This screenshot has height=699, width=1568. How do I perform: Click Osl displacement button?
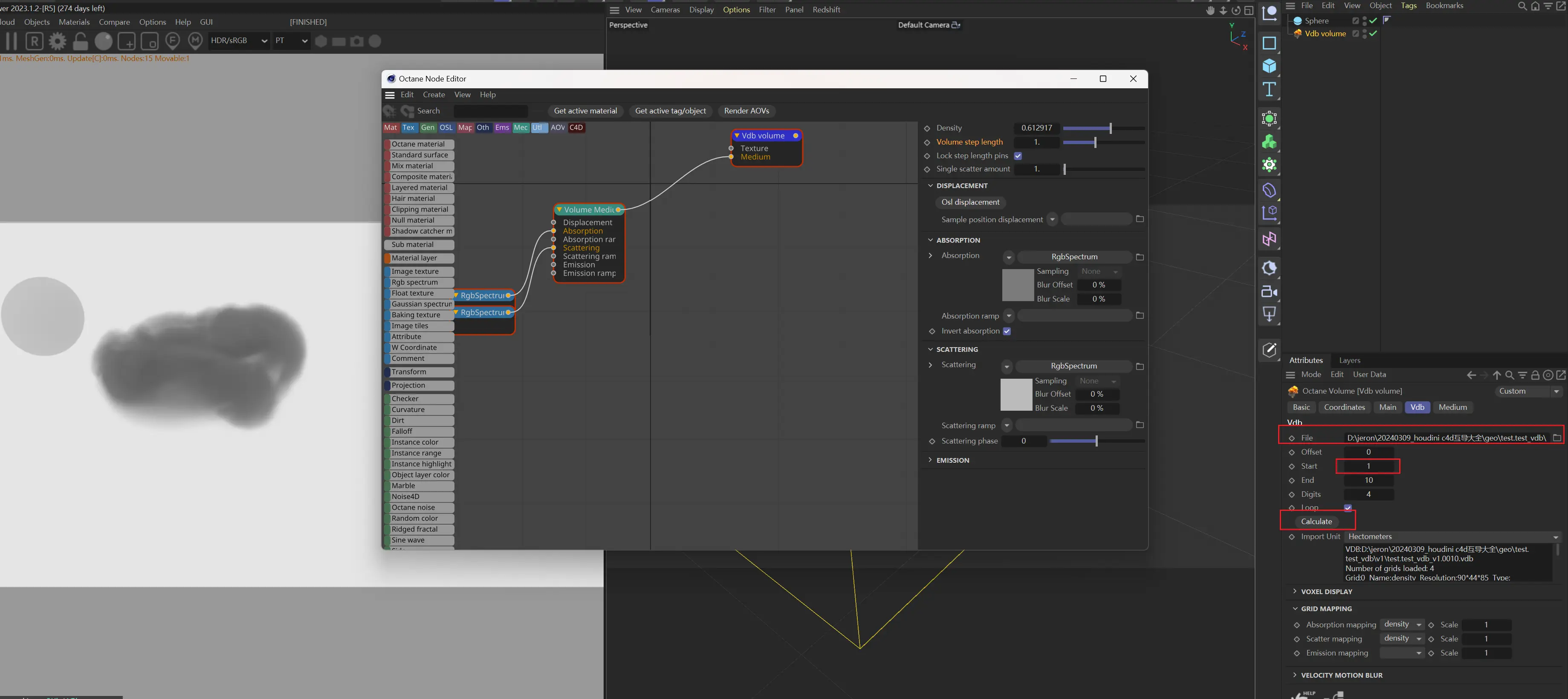[970, 202]
